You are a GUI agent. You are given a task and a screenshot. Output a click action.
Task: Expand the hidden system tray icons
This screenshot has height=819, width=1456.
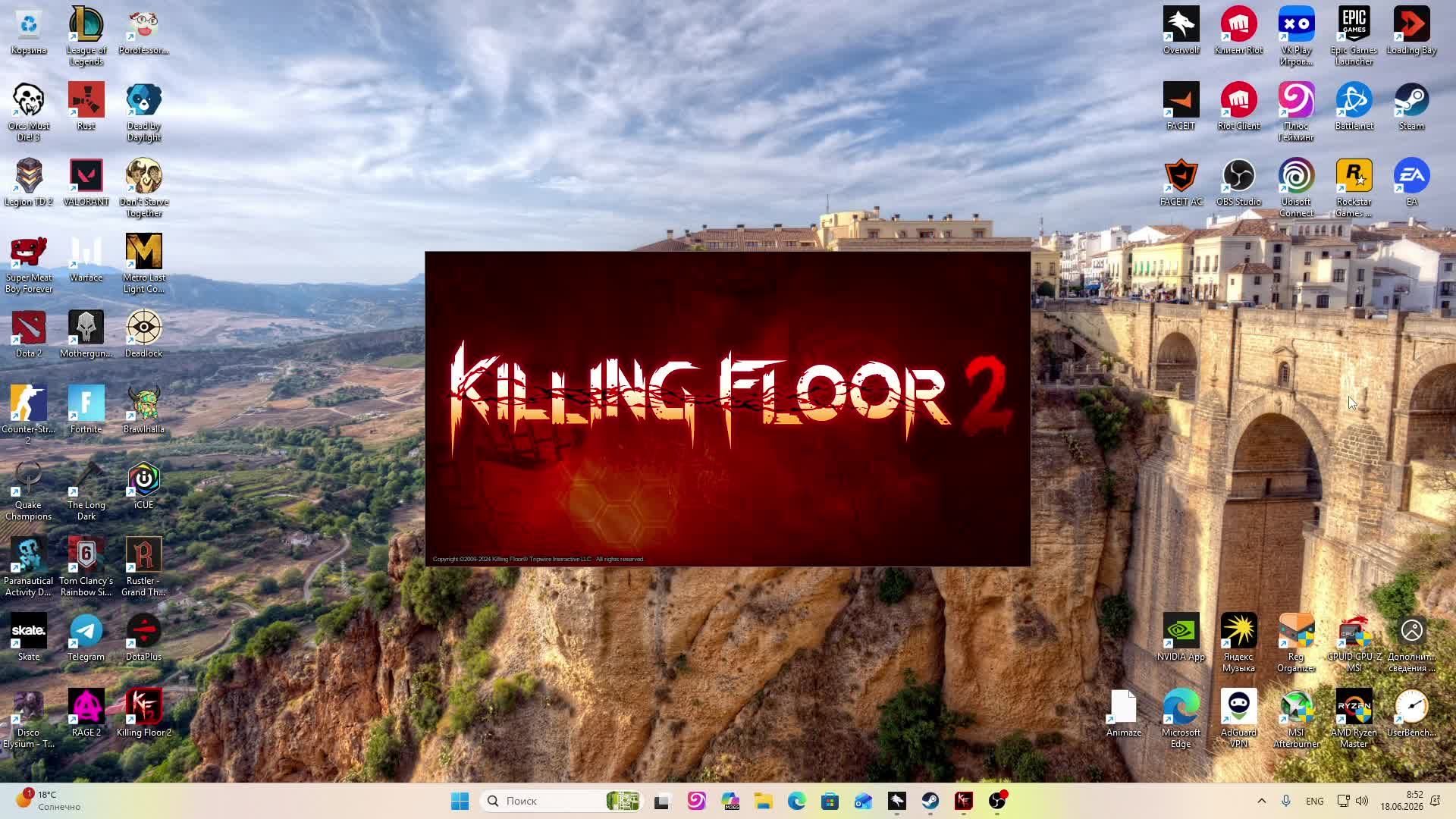[x=1262, y=801]
